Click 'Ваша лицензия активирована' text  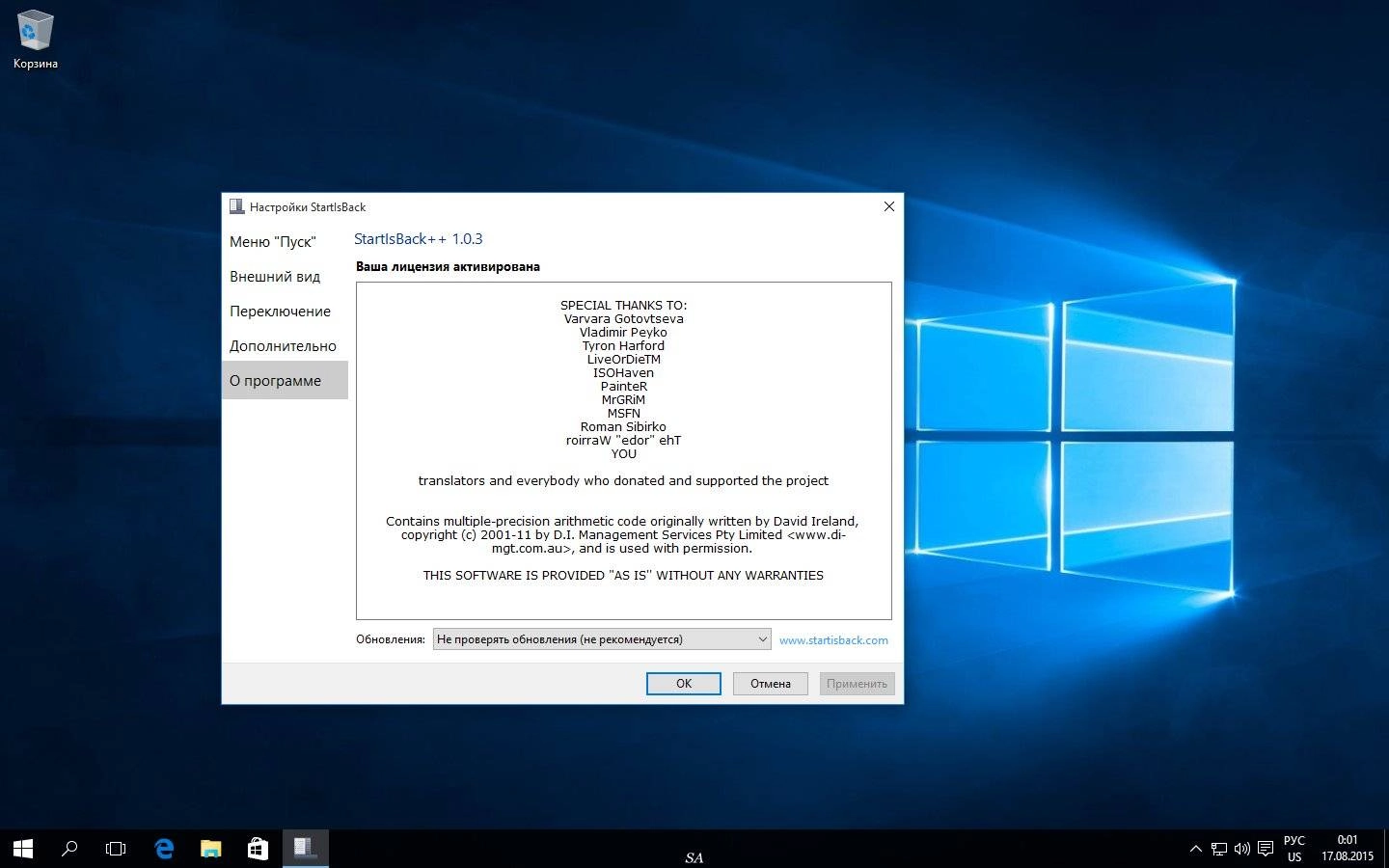[448, 267]
